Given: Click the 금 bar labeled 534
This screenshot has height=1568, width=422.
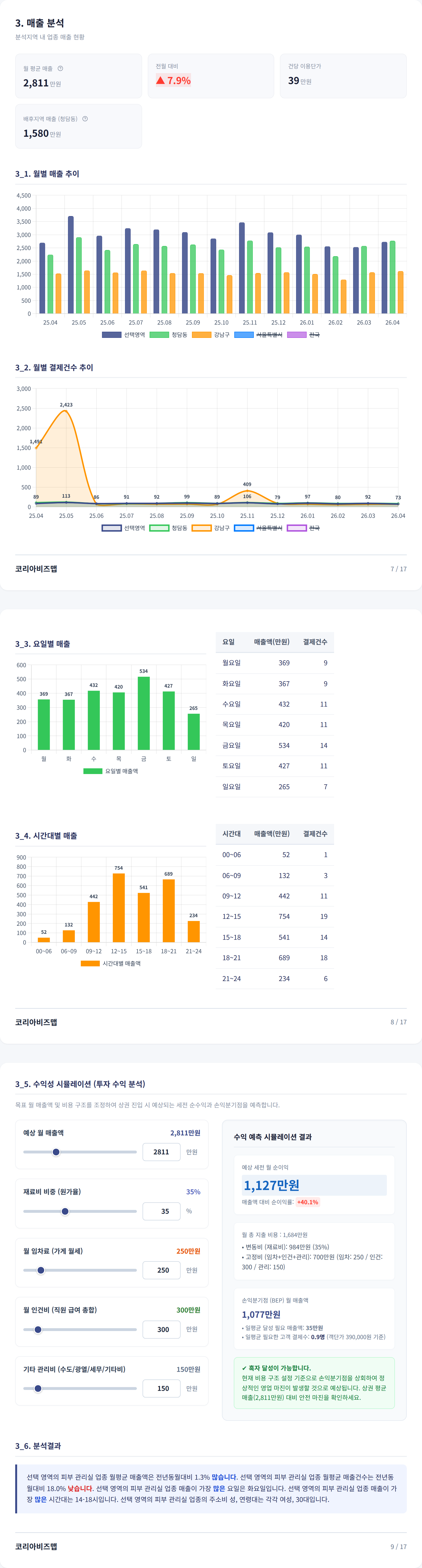Looking at the screenshot, I should [144, 713].
